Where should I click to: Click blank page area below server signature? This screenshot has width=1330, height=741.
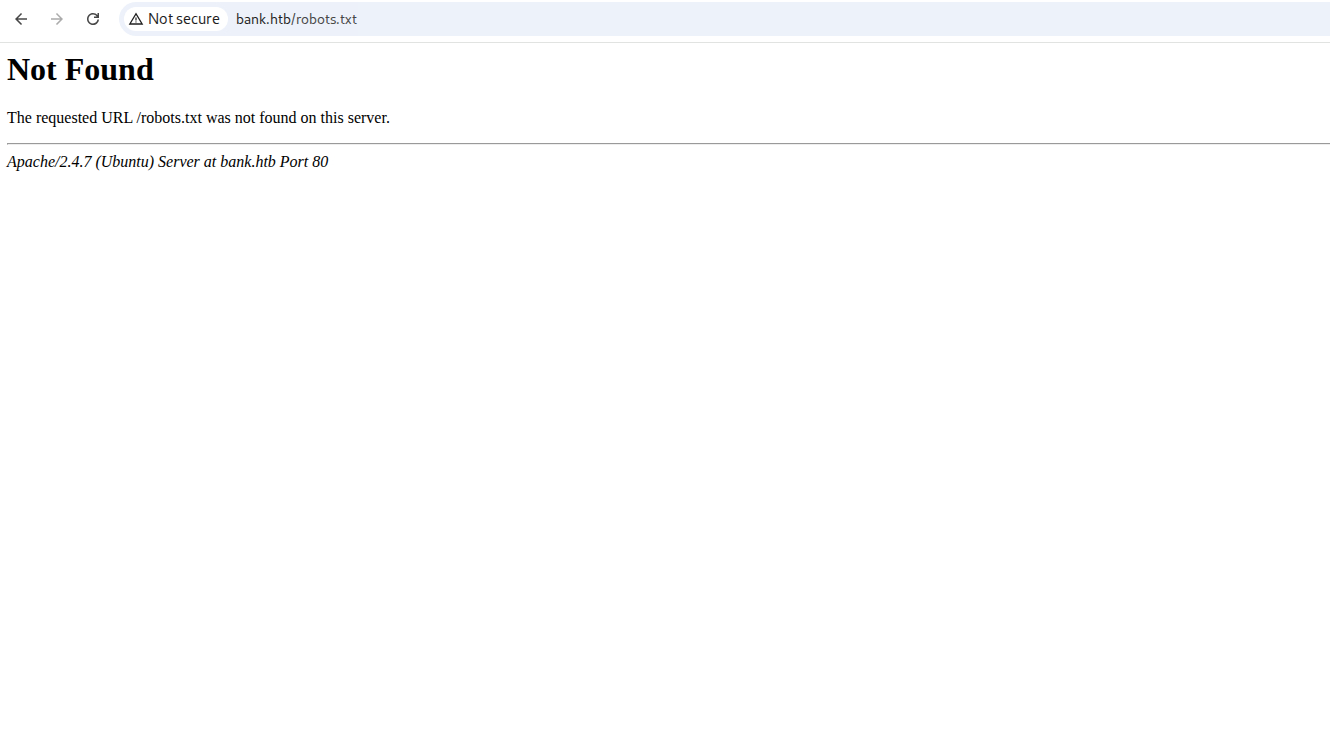(x=665, y=450)
